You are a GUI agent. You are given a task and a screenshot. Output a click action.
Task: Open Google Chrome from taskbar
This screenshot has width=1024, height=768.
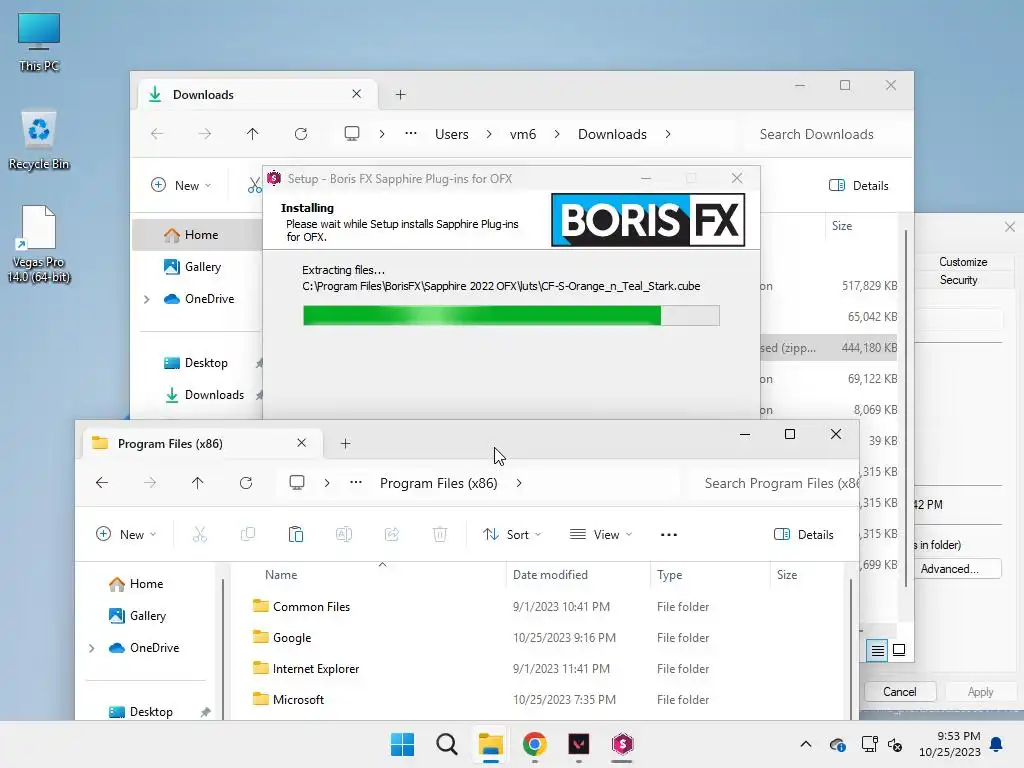[x=535, y=744]
